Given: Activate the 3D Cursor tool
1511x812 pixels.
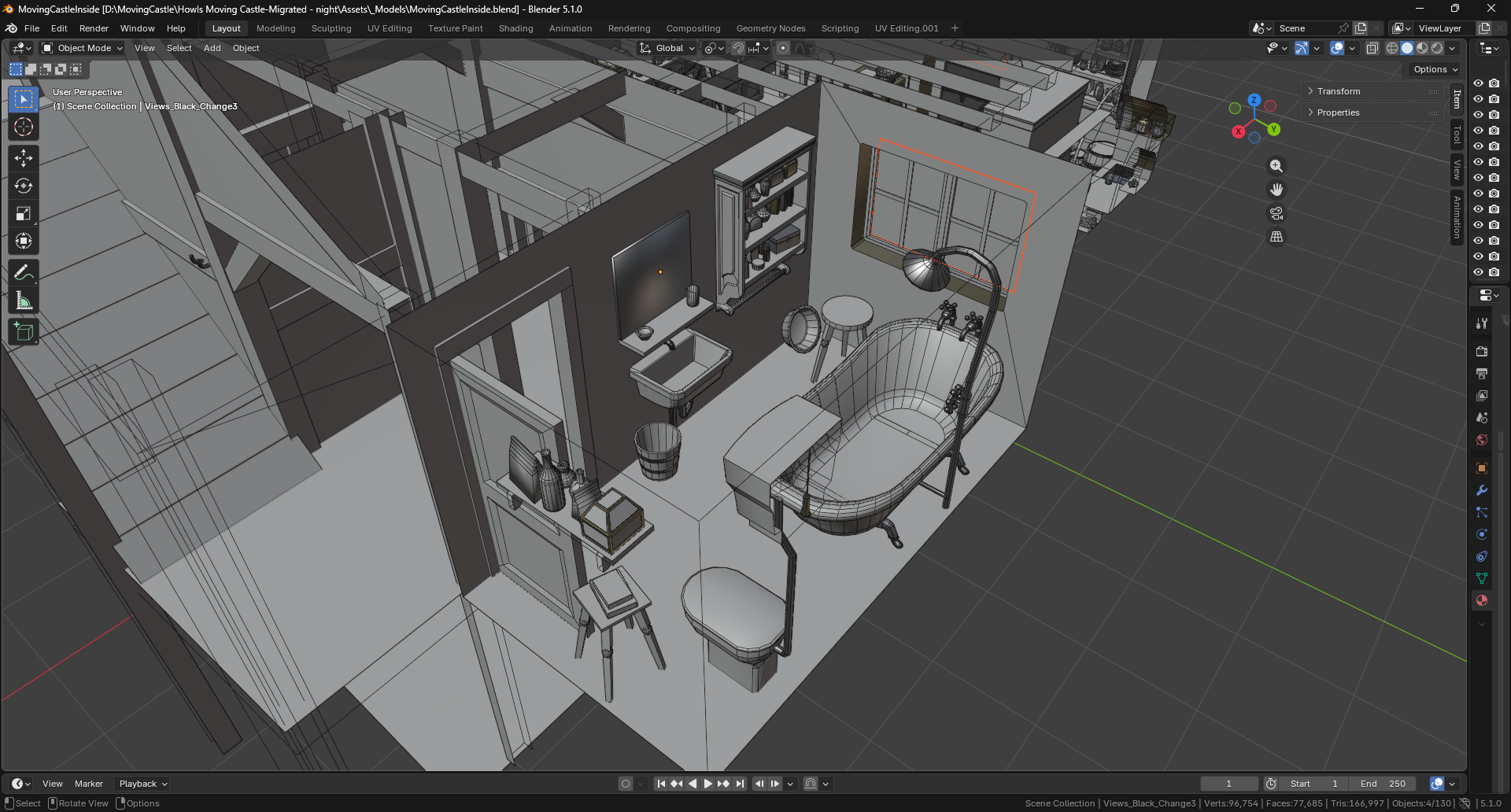Looking at the screenshot, I should [24, 127].
